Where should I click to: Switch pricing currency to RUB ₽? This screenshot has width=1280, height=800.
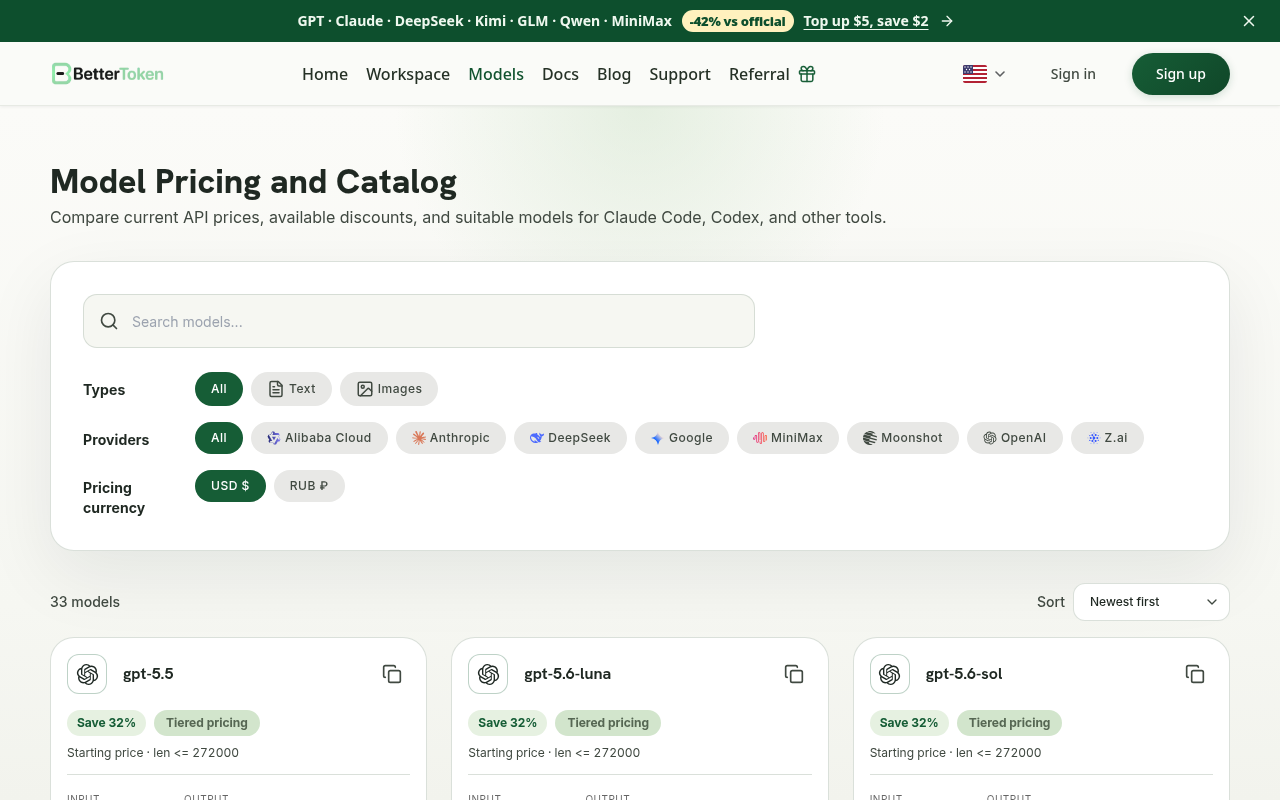point(309,486)
